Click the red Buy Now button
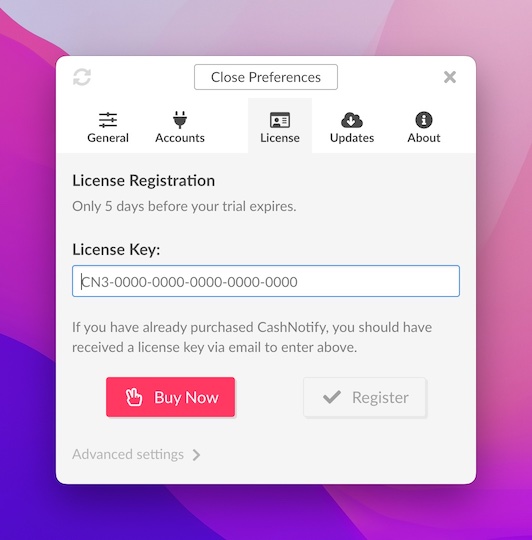This screenshot has height=540, width=532. (x=170, y=397)
